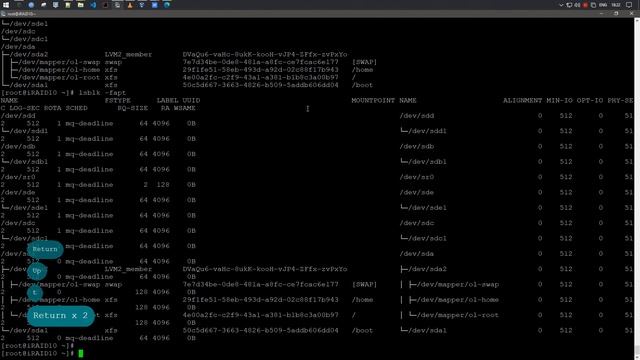Click the 'FSTYPE' column header

click(118, 100)
